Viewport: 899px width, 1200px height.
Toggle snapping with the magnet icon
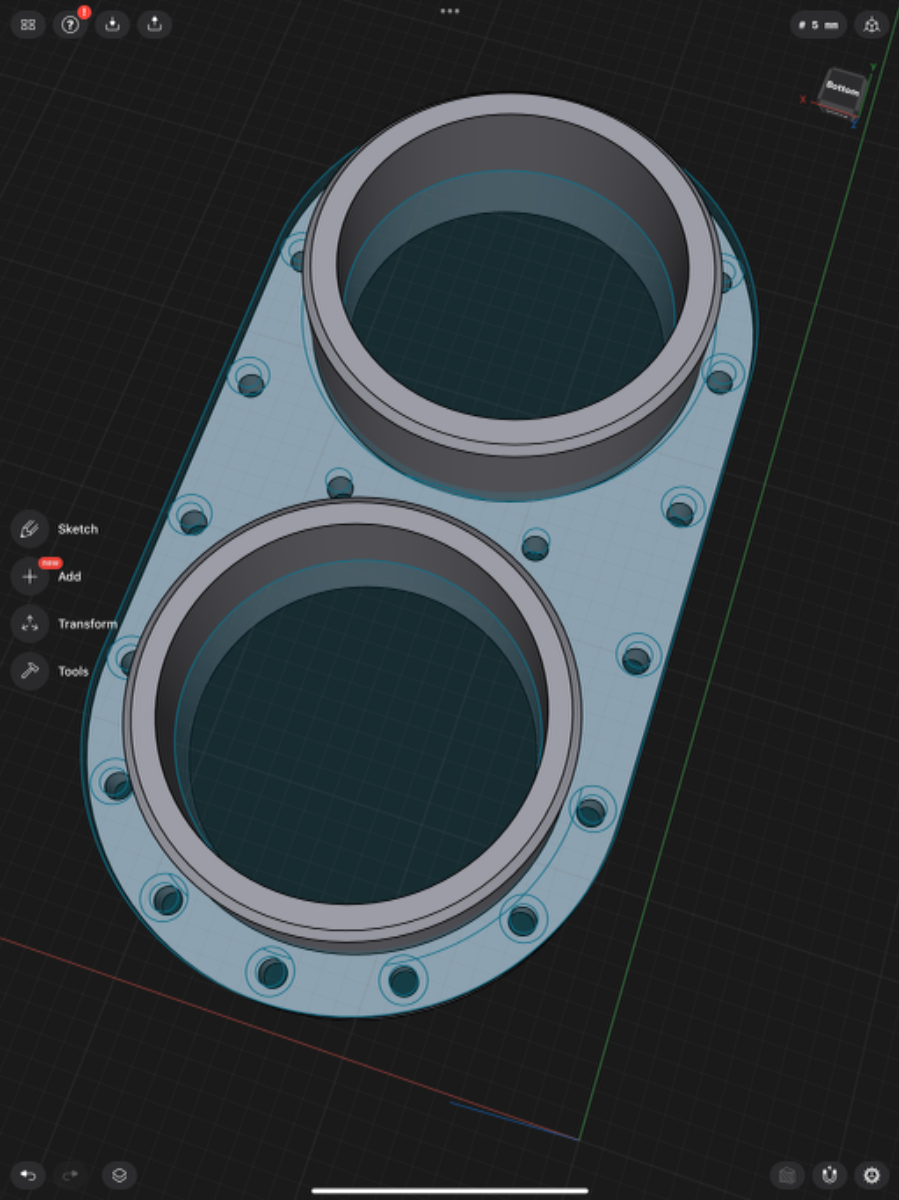click(x=829, y=1175)
